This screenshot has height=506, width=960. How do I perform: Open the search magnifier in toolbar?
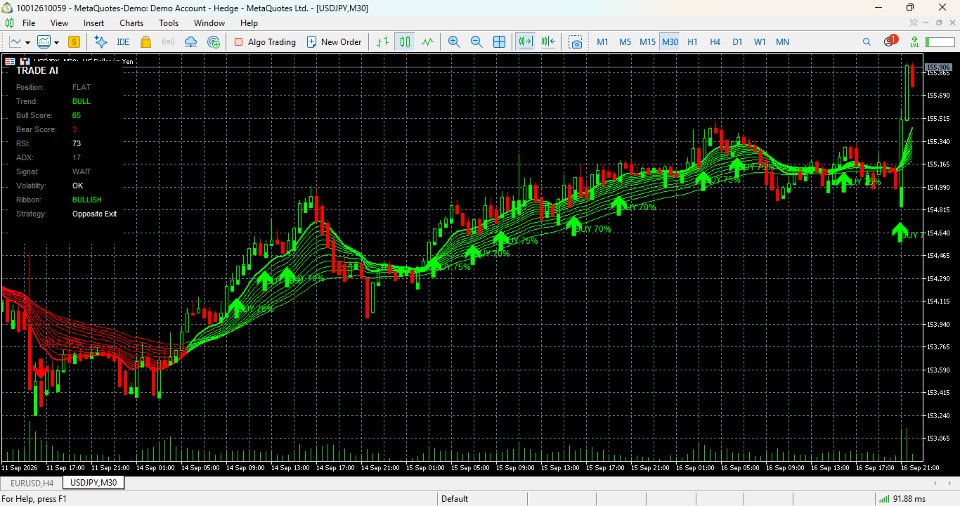pyautogui.click(x=866, y=42)
